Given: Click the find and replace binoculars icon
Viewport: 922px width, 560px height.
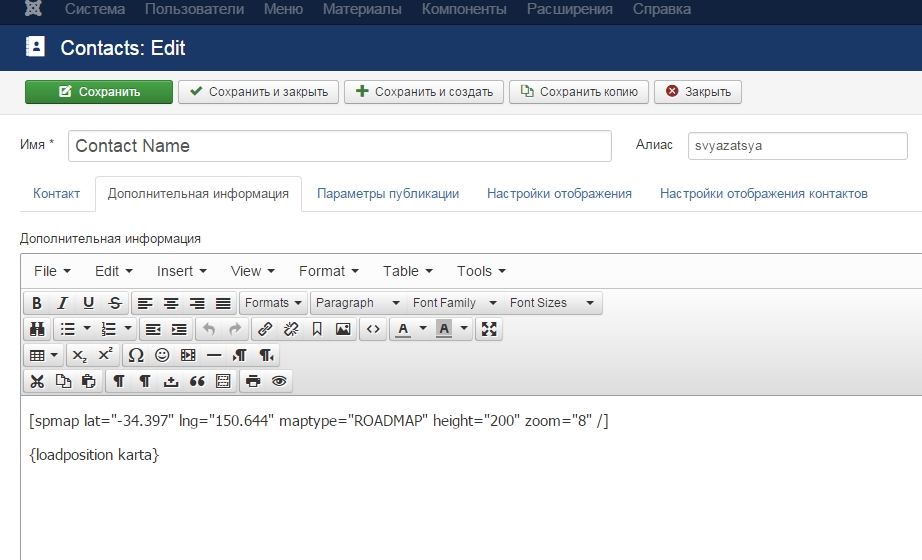Looking at the screenshot, I should point(37,329).
